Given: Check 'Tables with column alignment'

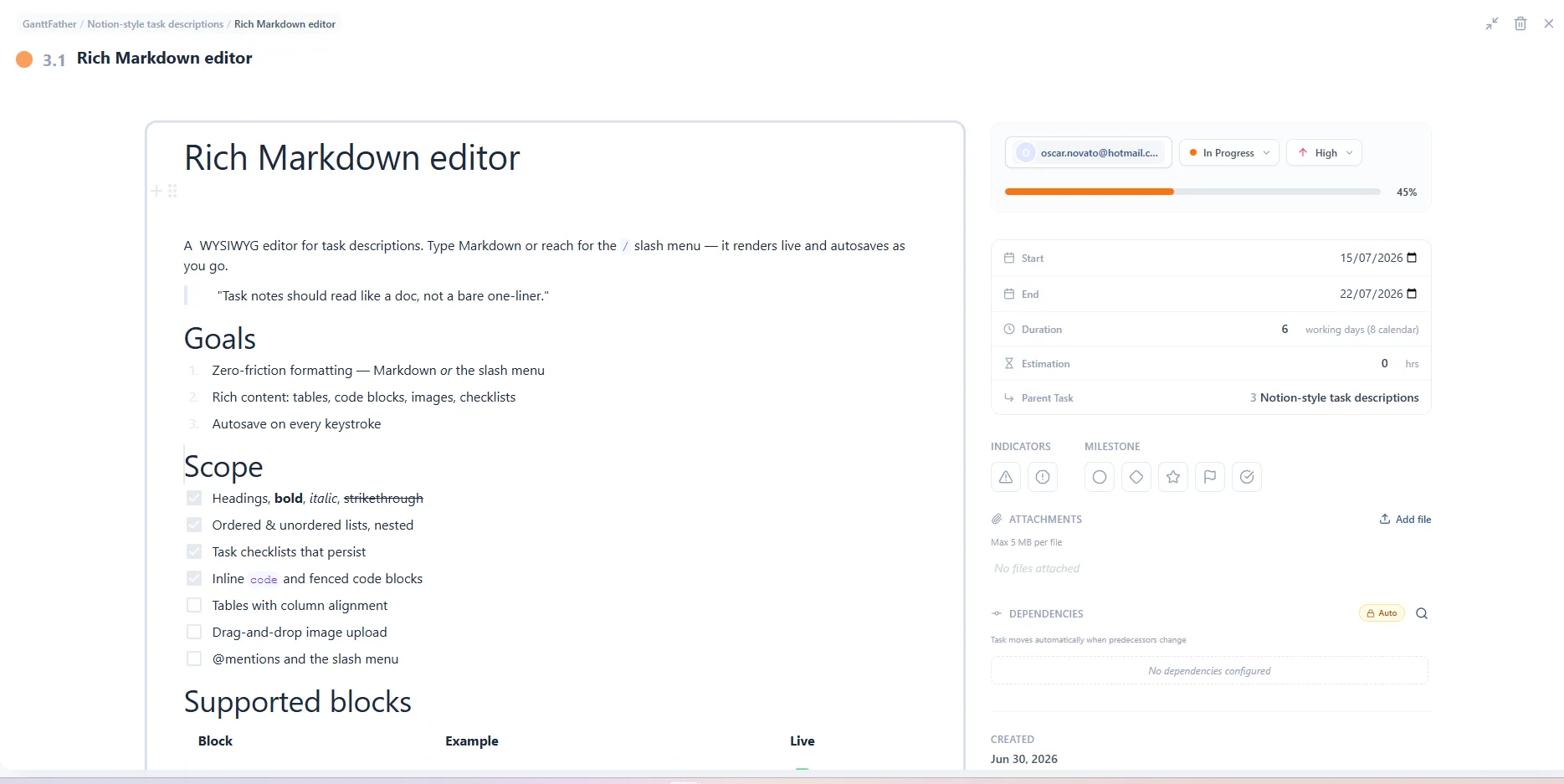Looking at the screenshot, I should coord(194,605).
